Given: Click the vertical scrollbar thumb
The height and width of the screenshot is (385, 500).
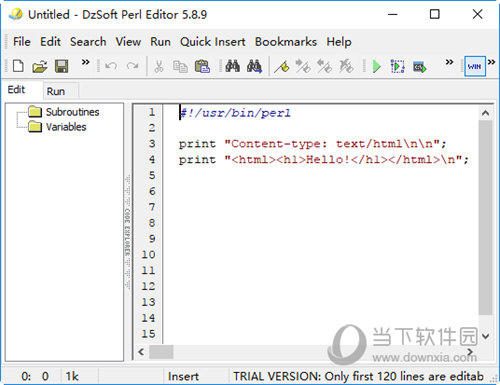Looking at the screenshot, I should pyautogui.click(x=485, y=217).
